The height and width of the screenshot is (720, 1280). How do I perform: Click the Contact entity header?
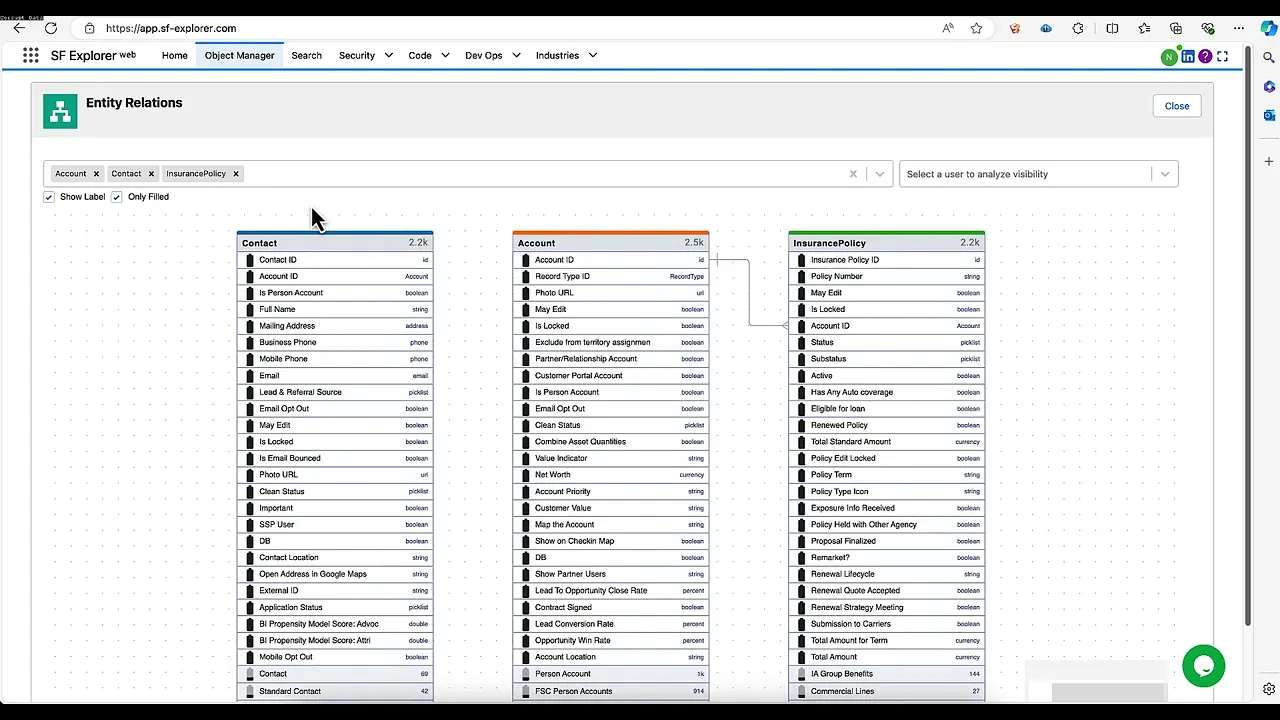point(335,242)
